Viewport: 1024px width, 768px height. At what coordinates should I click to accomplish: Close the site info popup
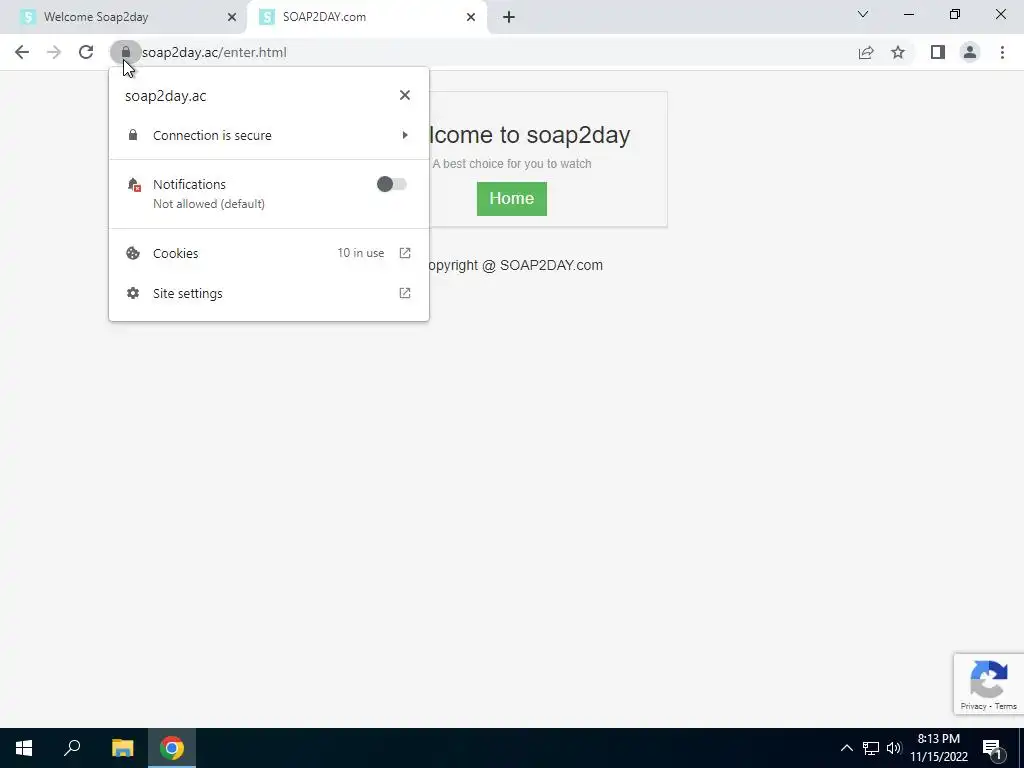click(405, 95)
